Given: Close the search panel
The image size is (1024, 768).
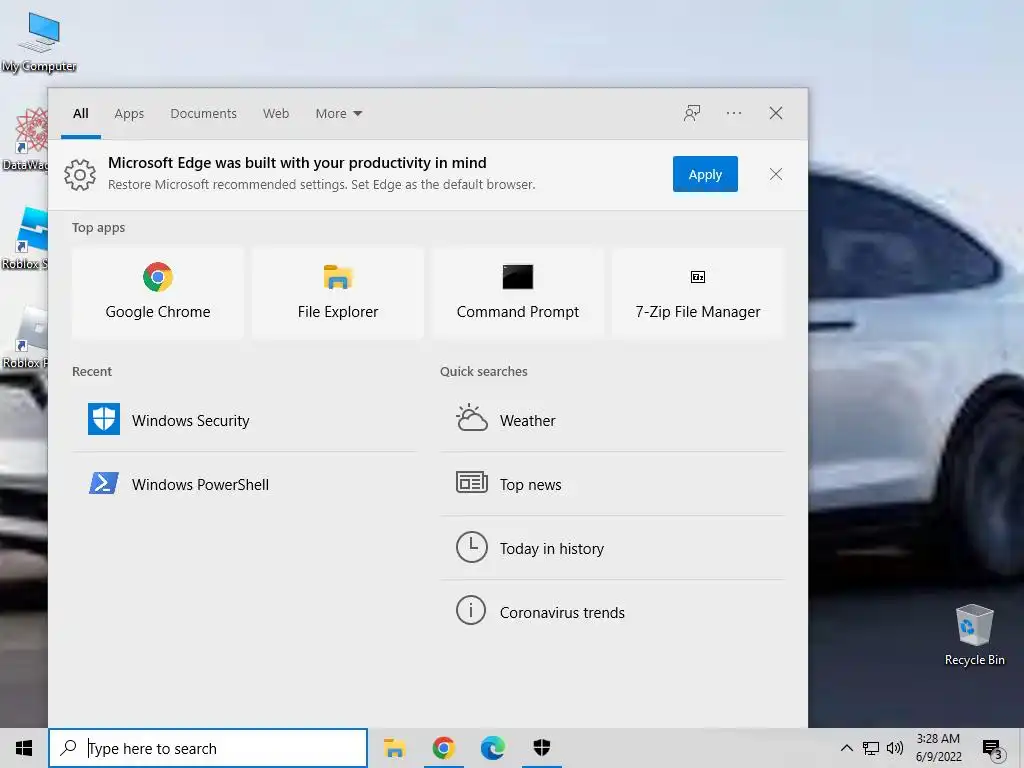Looking at the screenshot, I should coord(775,113).
